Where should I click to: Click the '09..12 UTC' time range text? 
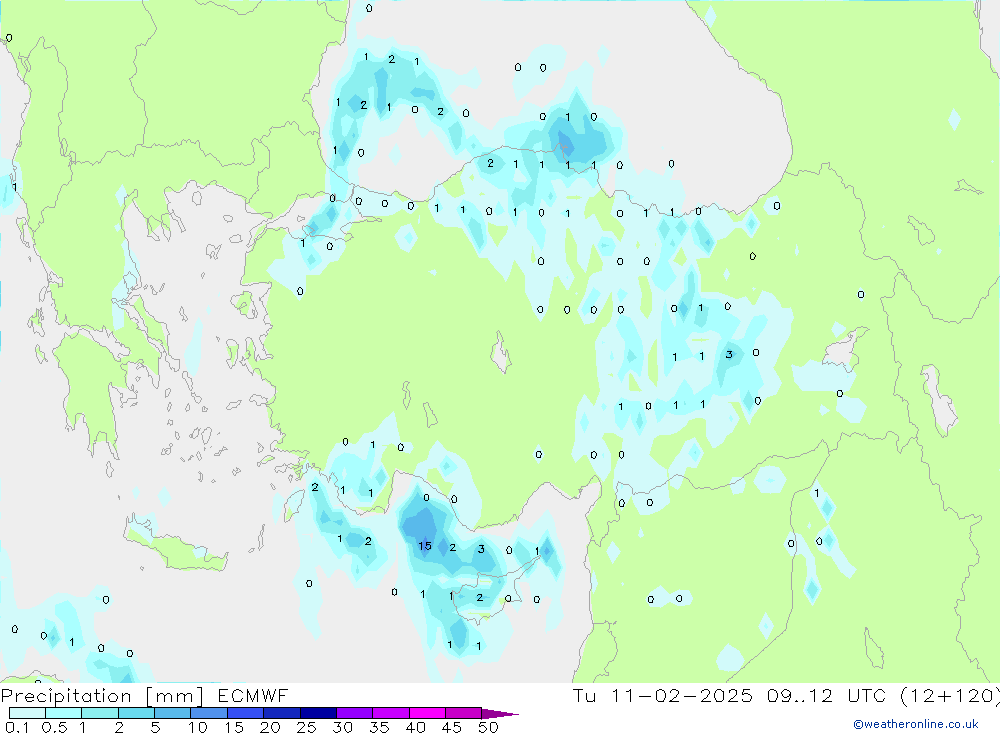(x=827, y=696)
